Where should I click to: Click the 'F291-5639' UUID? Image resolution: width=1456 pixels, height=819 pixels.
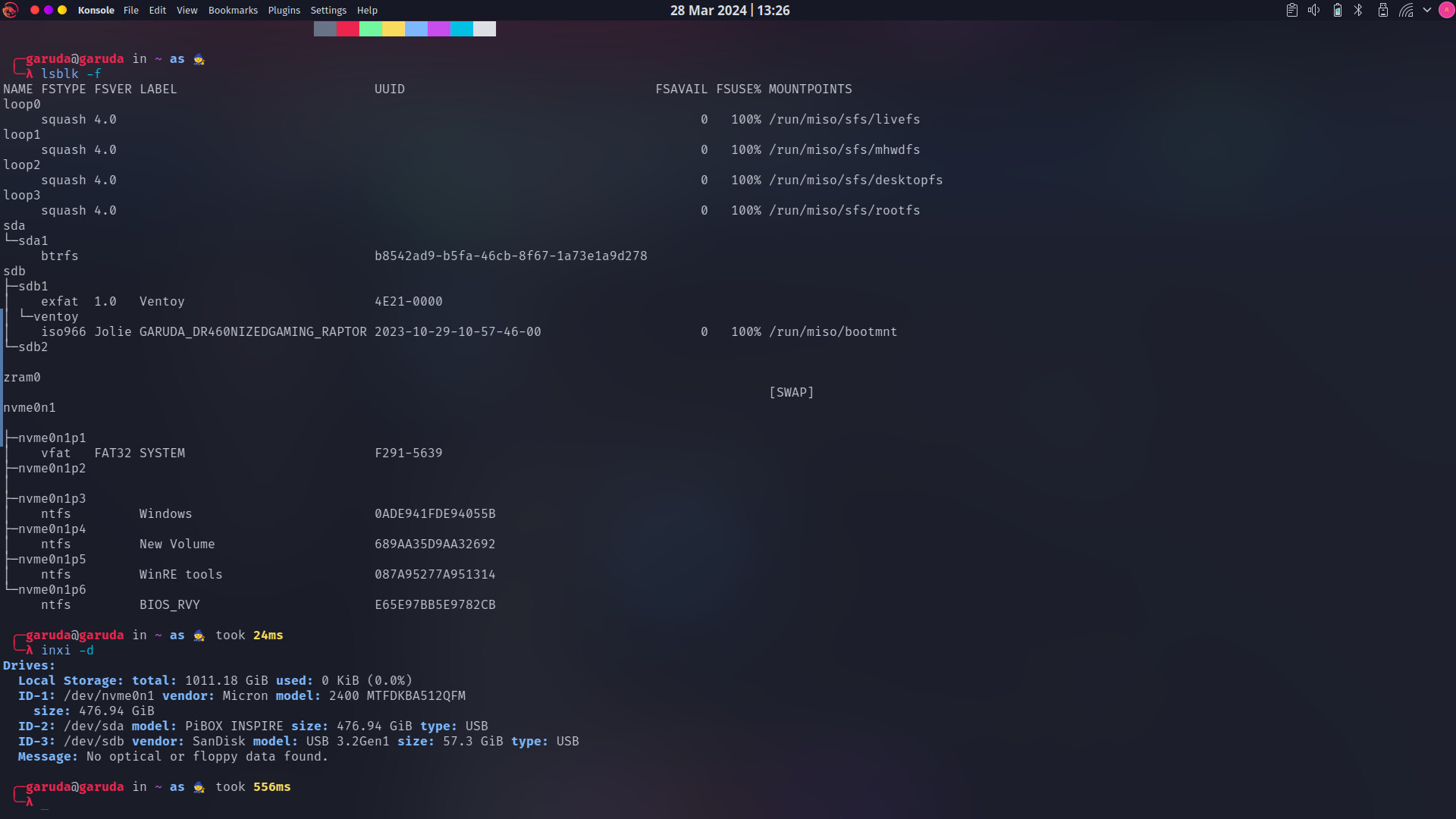click(408, 453)
